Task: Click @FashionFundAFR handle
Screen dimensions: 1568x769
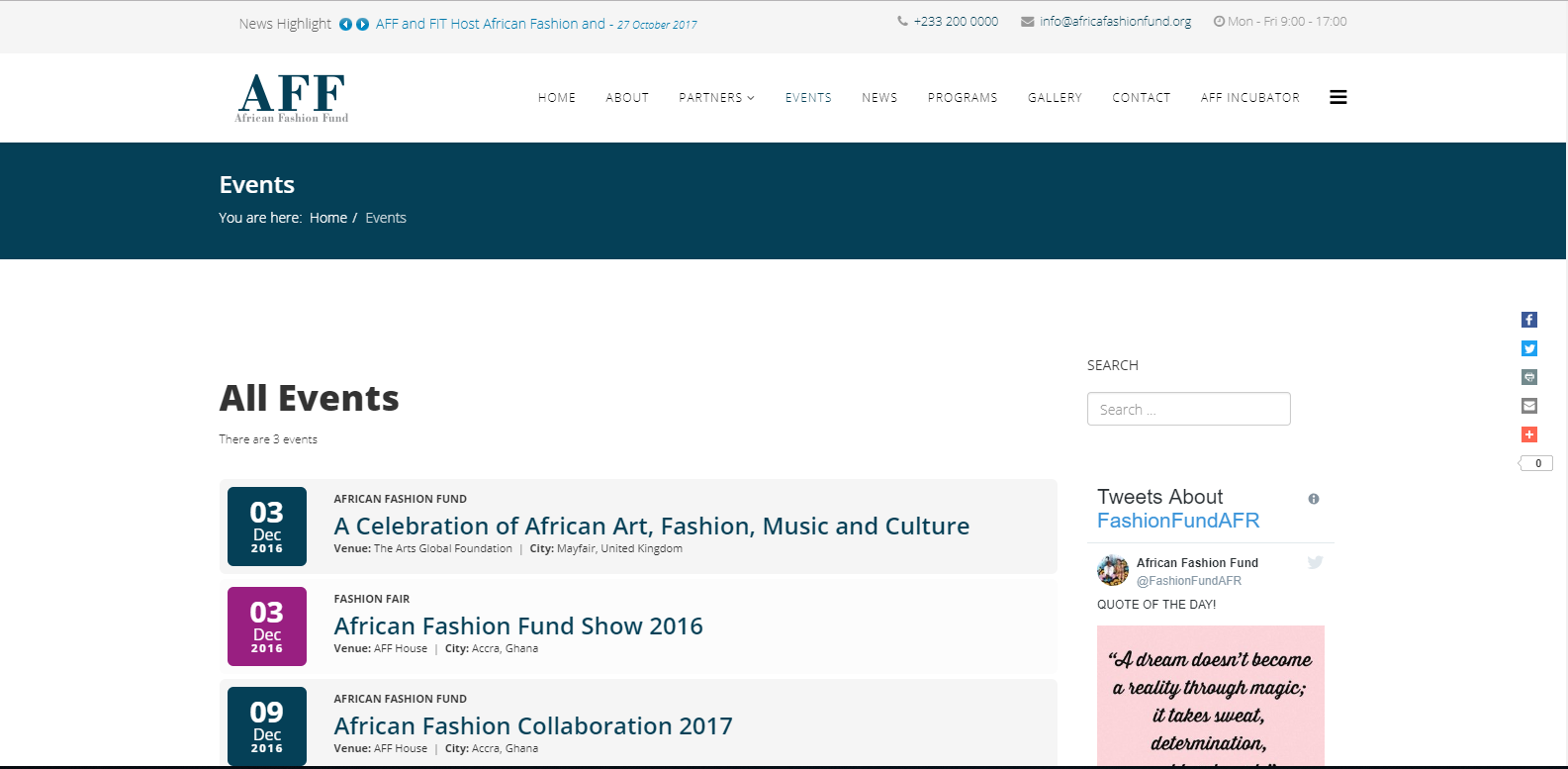Action: pyautogui.click(x=1189, y=581)
